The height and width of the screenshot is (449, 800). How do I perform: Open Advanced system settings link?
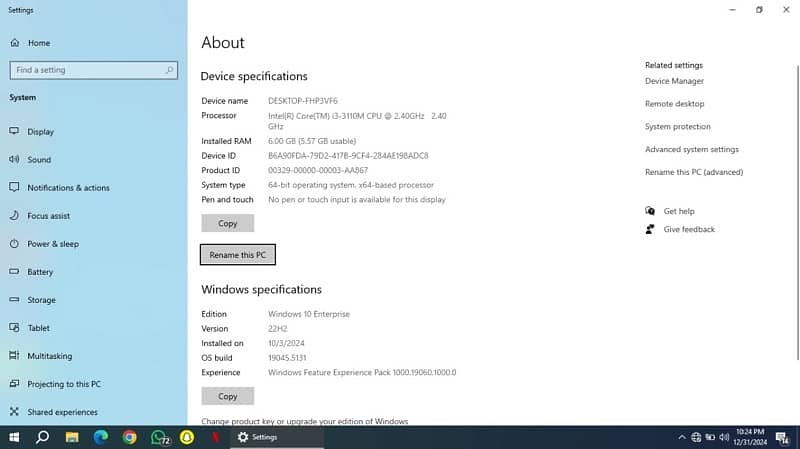[691, 150]
